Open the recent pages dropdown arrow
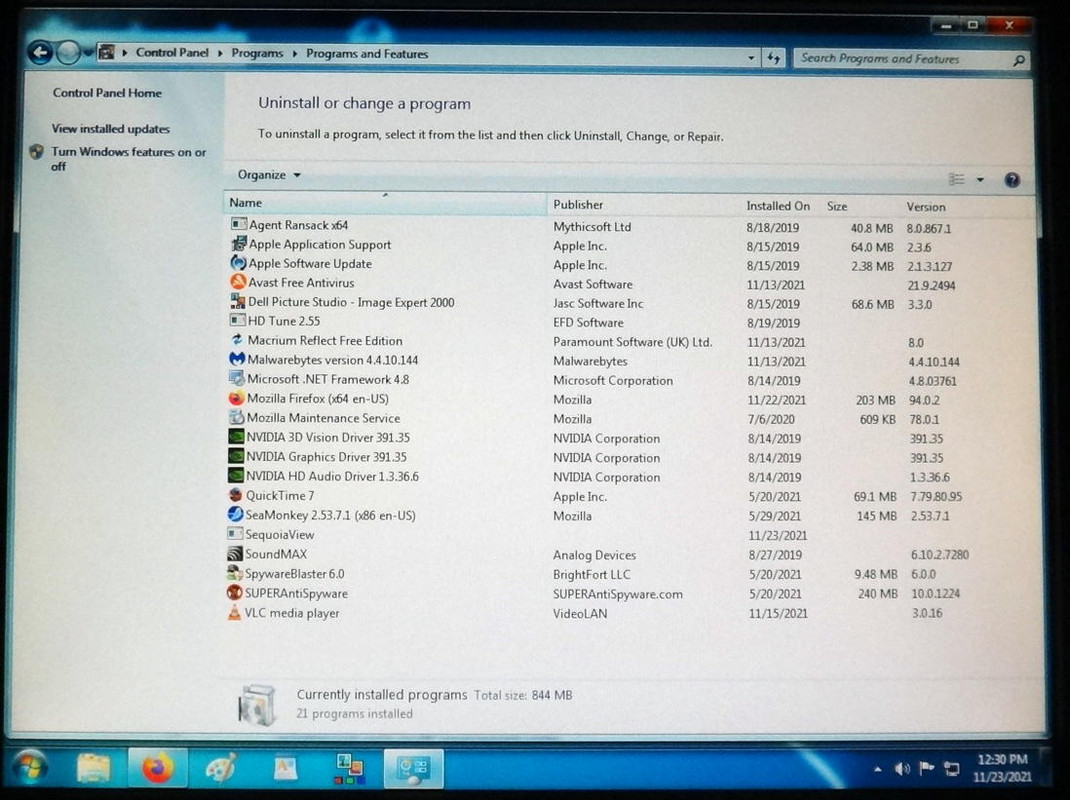The height and width of the screenshot is (800, 1070). (88, 52)
